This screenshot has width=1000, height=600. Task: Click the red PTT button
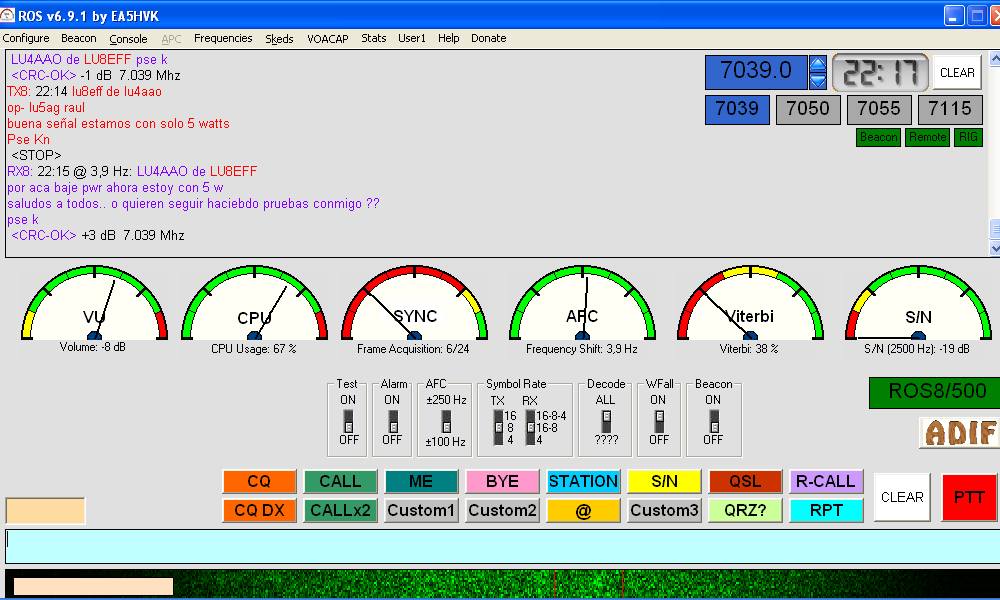tap(969, 497)
